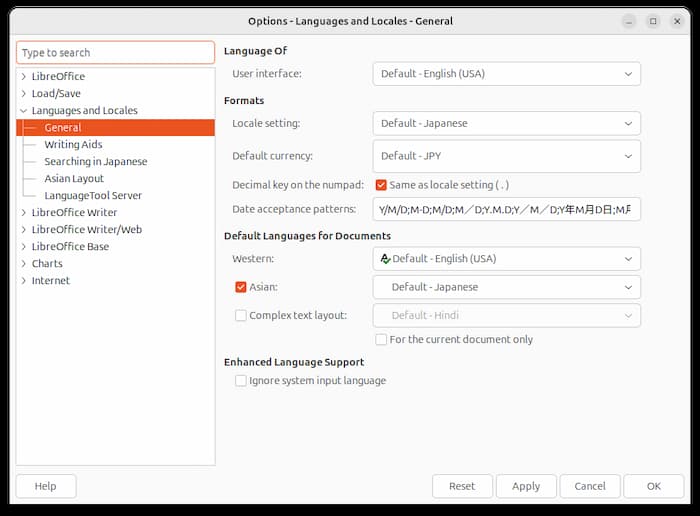Screen dimensions: 700x516
Task: Confirm settings with the OK button
Action: point(654,486)
